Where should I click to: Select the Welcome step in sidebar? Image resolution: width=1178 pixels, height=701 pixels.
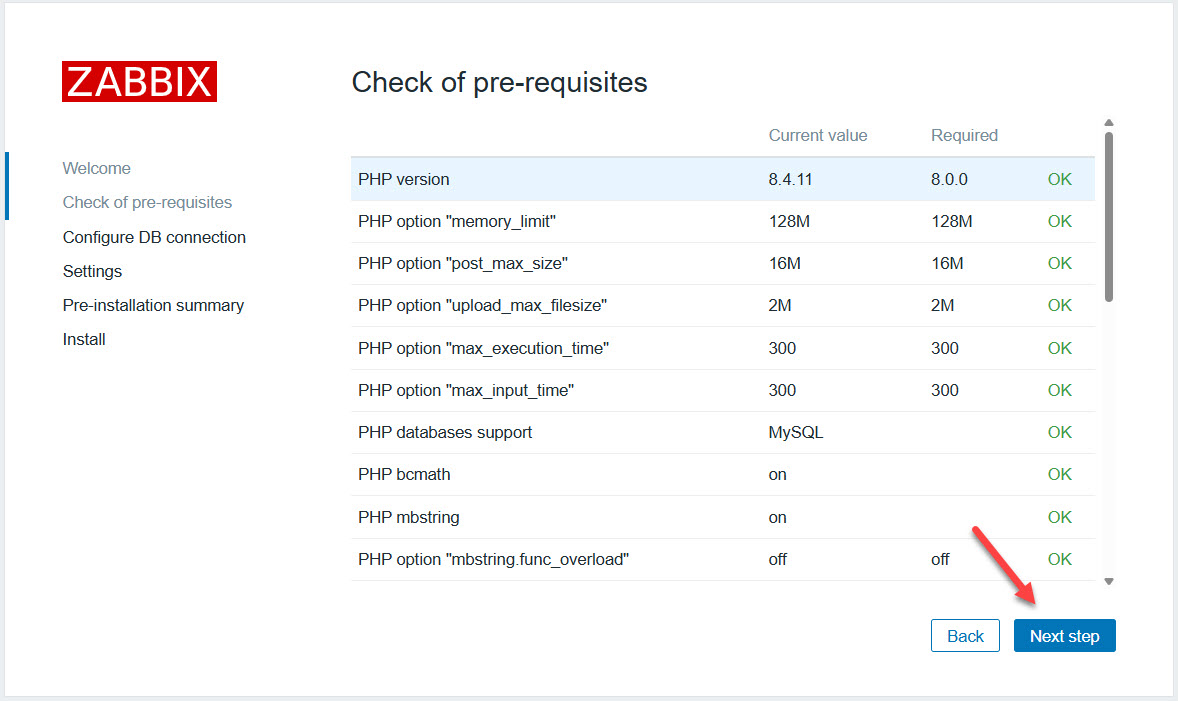[x=96, y=168]
